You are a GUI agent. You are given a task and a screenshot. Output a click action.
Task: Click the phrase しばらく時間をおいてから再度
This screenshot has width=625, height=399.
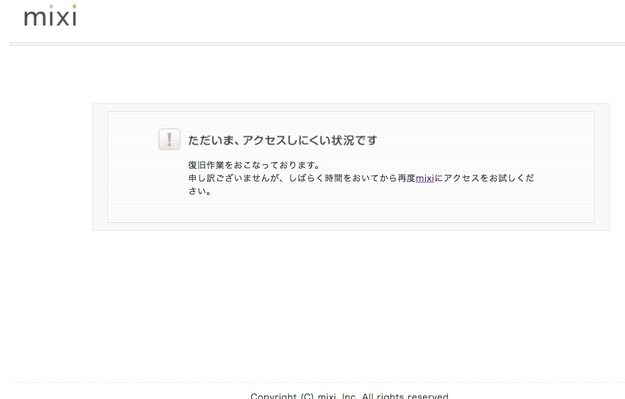pyautogui.click(x=352, y=178)
